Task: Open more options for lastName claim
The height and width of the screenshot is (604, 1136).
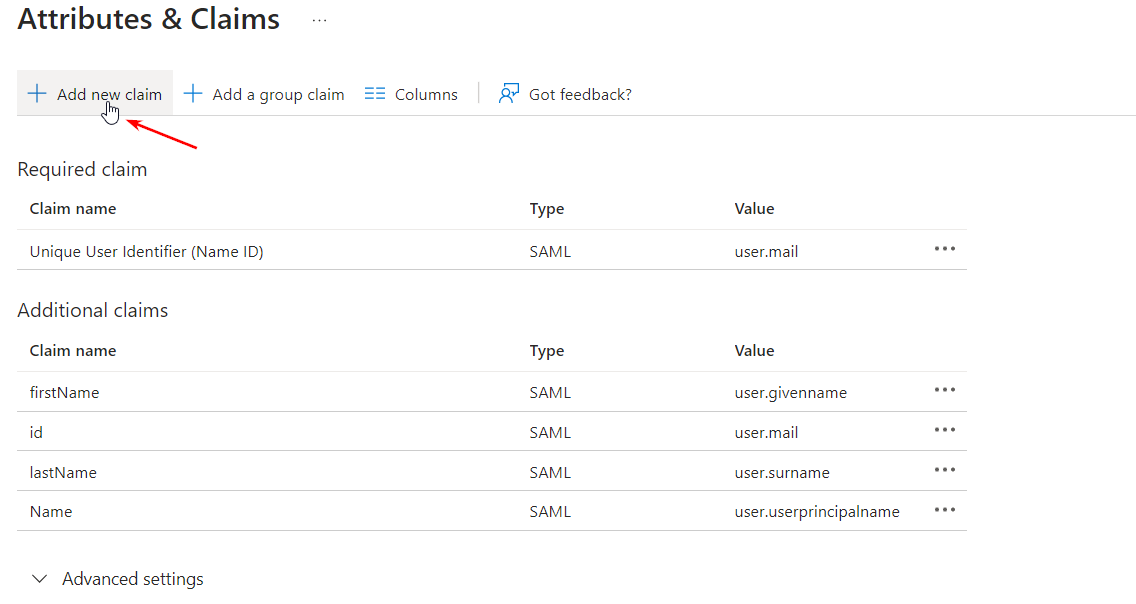Action: click(945, 470)
